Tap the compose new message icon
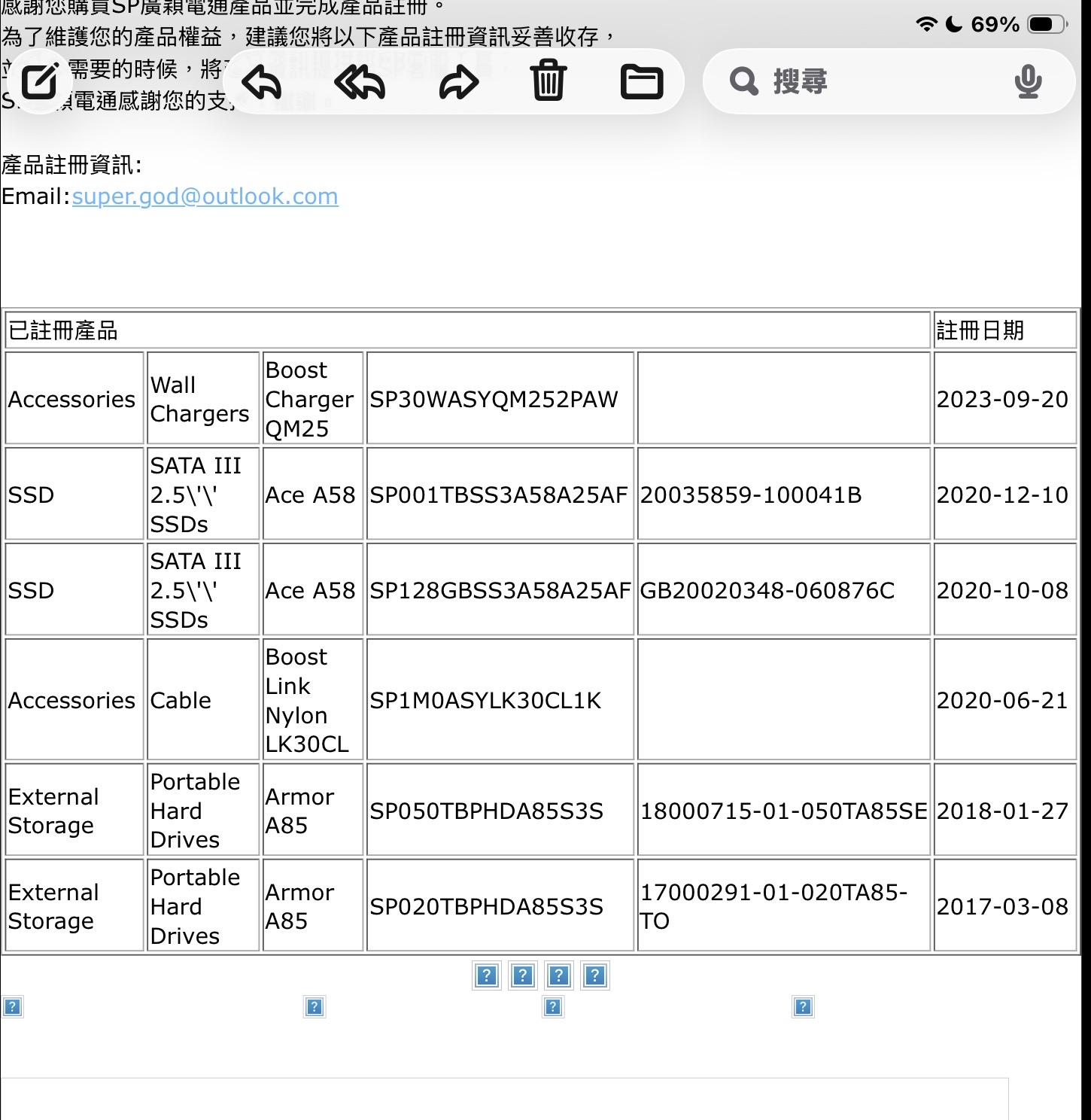The image size is (1091, 1120). [39, 81]
